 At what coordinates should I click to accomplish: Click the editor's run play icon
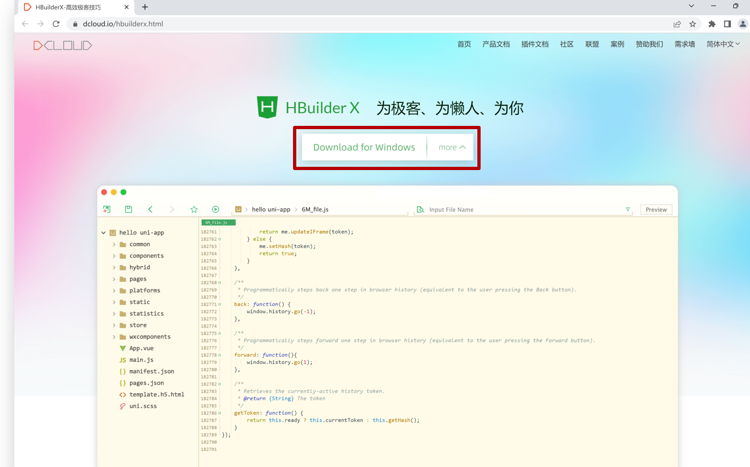point(215,209)
